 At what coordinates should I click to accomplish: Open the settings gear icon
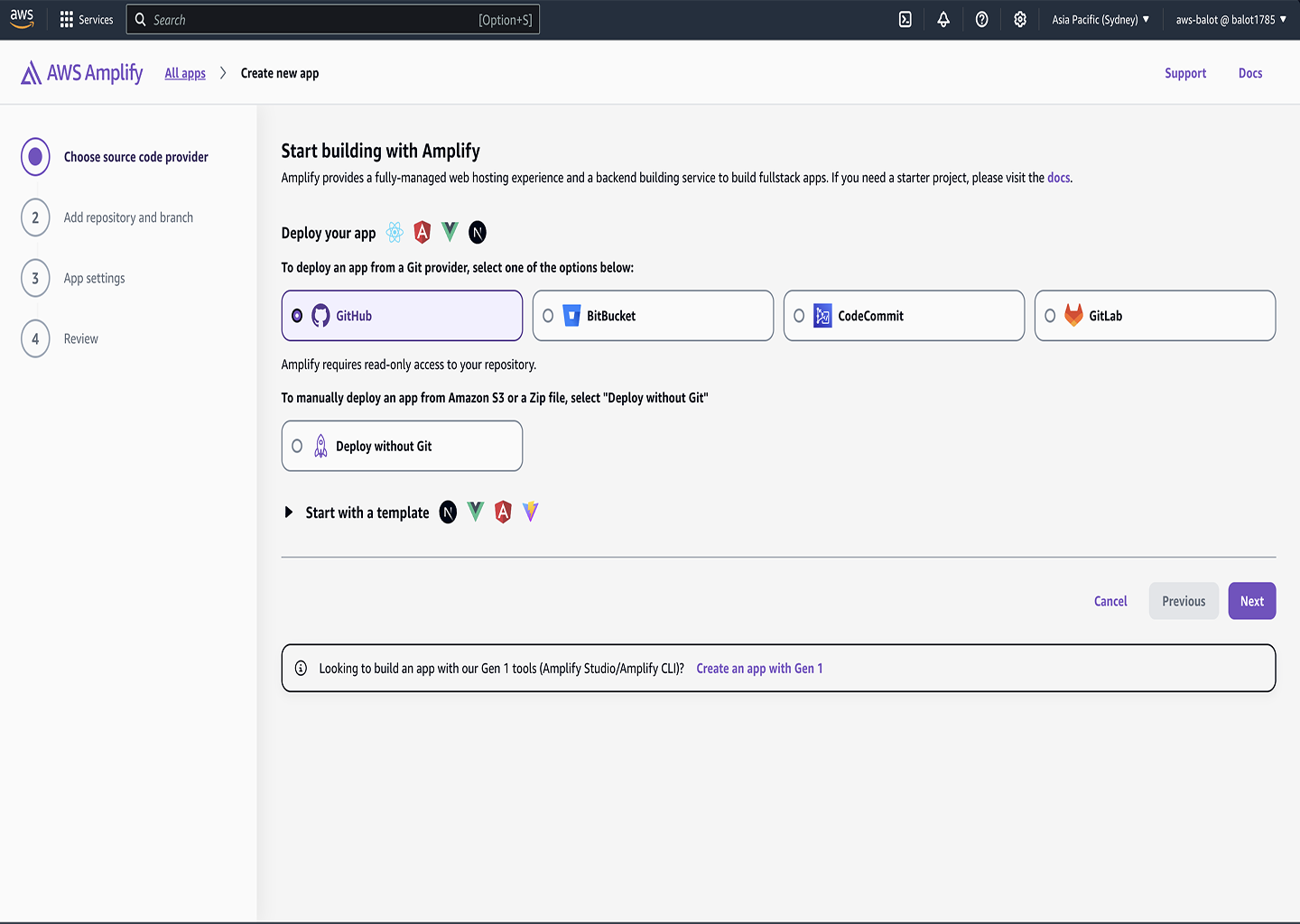(x=1020, y=20)
